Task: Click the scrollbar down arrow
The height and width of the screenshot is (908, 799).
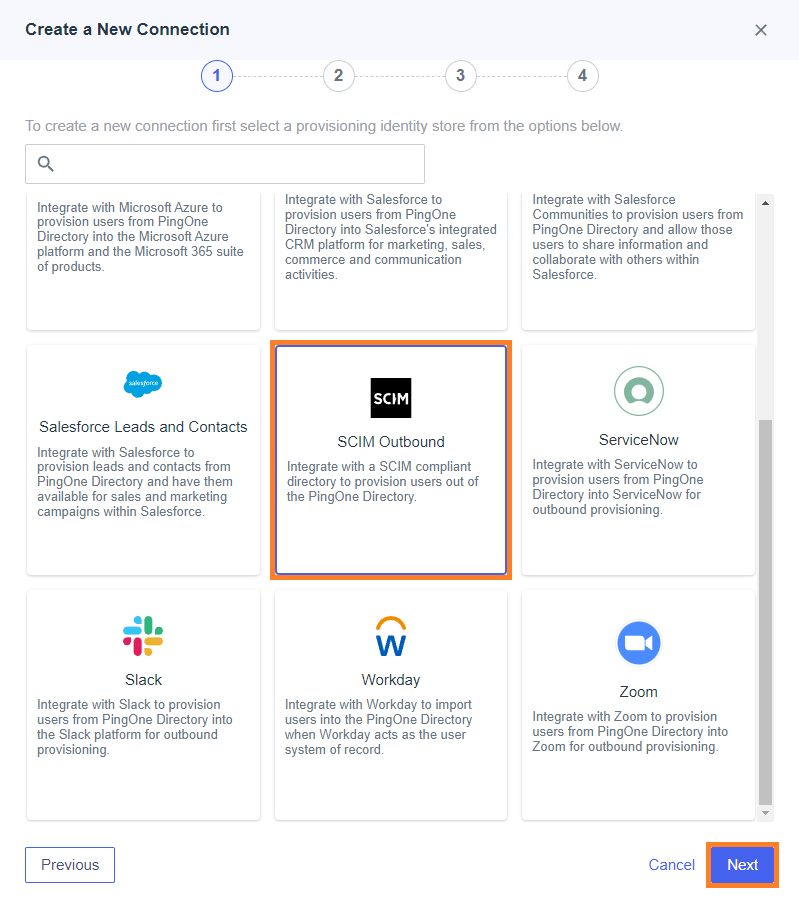Action: tap(765, 813)
